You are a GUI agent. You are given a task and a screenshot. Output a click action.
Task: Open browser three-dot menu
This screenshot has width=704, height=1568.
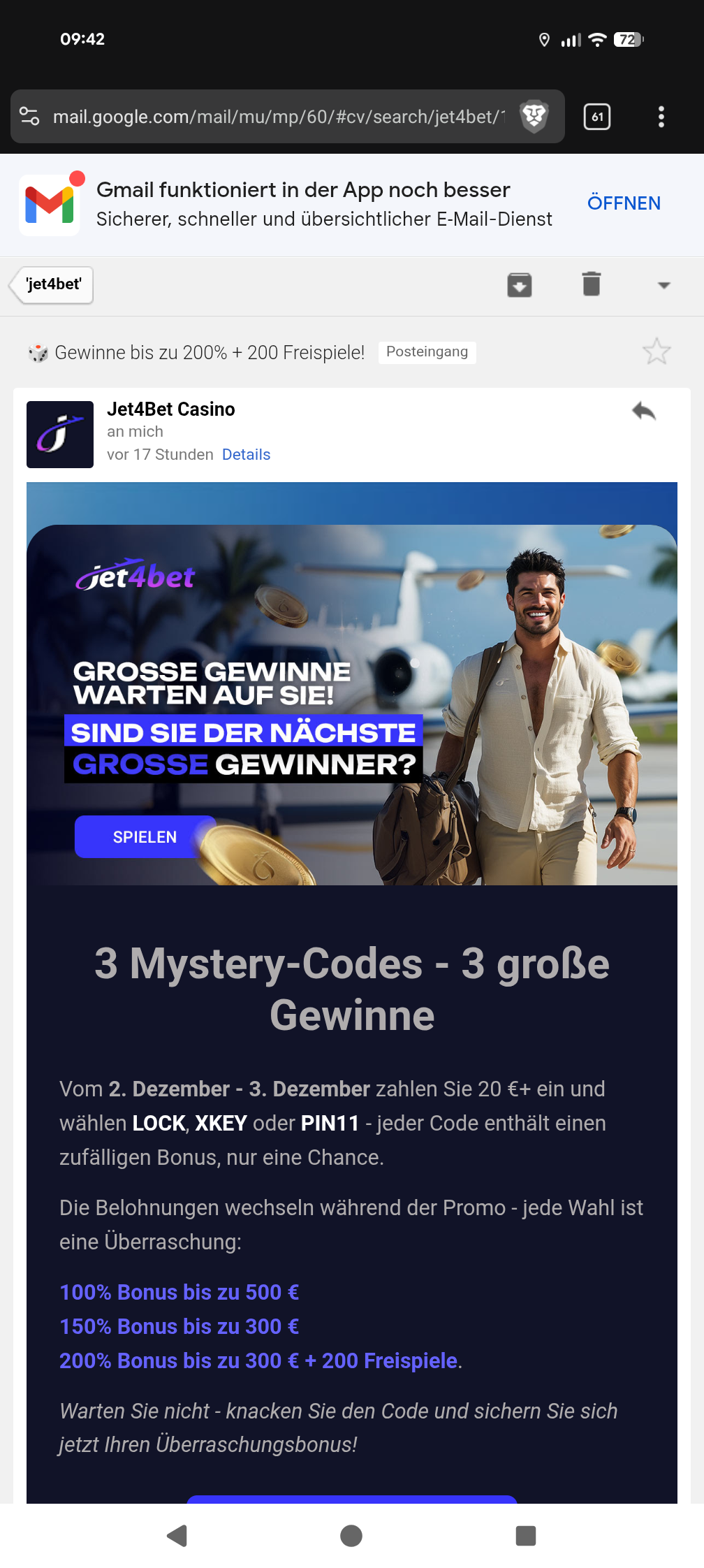point(661,117)
